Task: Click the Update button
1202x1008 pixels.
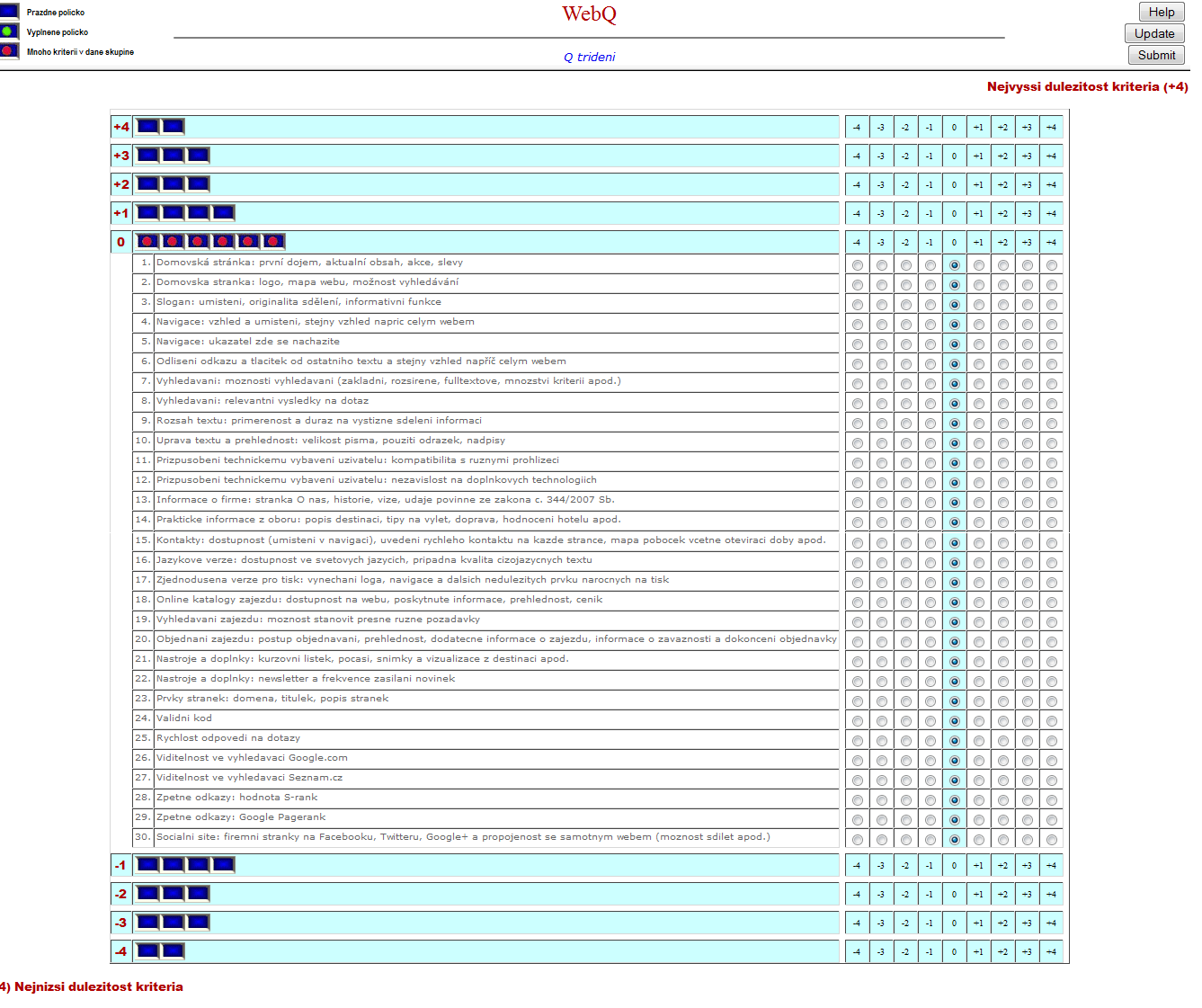Action: (1154, 33)
